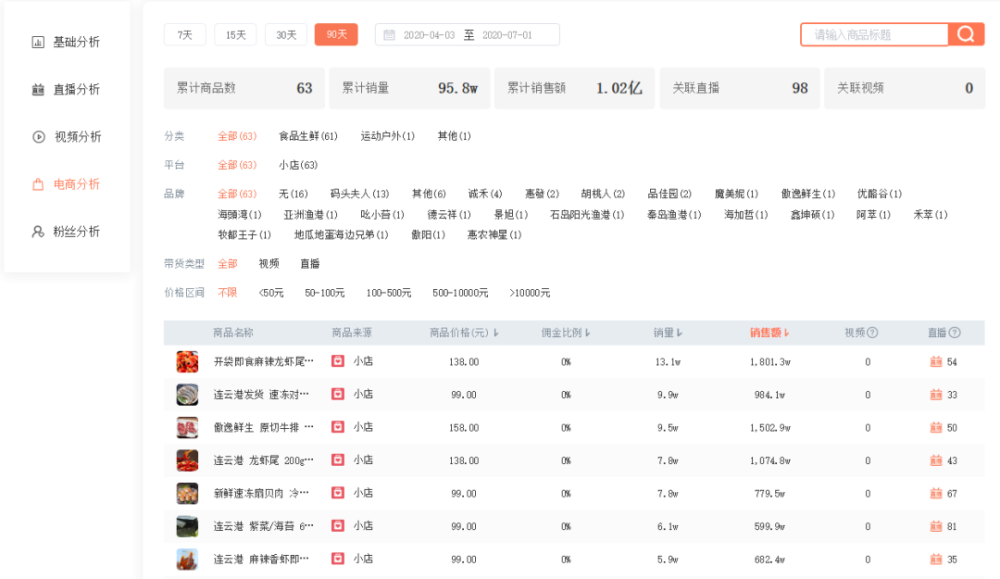The image size is (1000, 579).
Task: Sort by 佣金比例 column arrow
Action: (587, 333)
